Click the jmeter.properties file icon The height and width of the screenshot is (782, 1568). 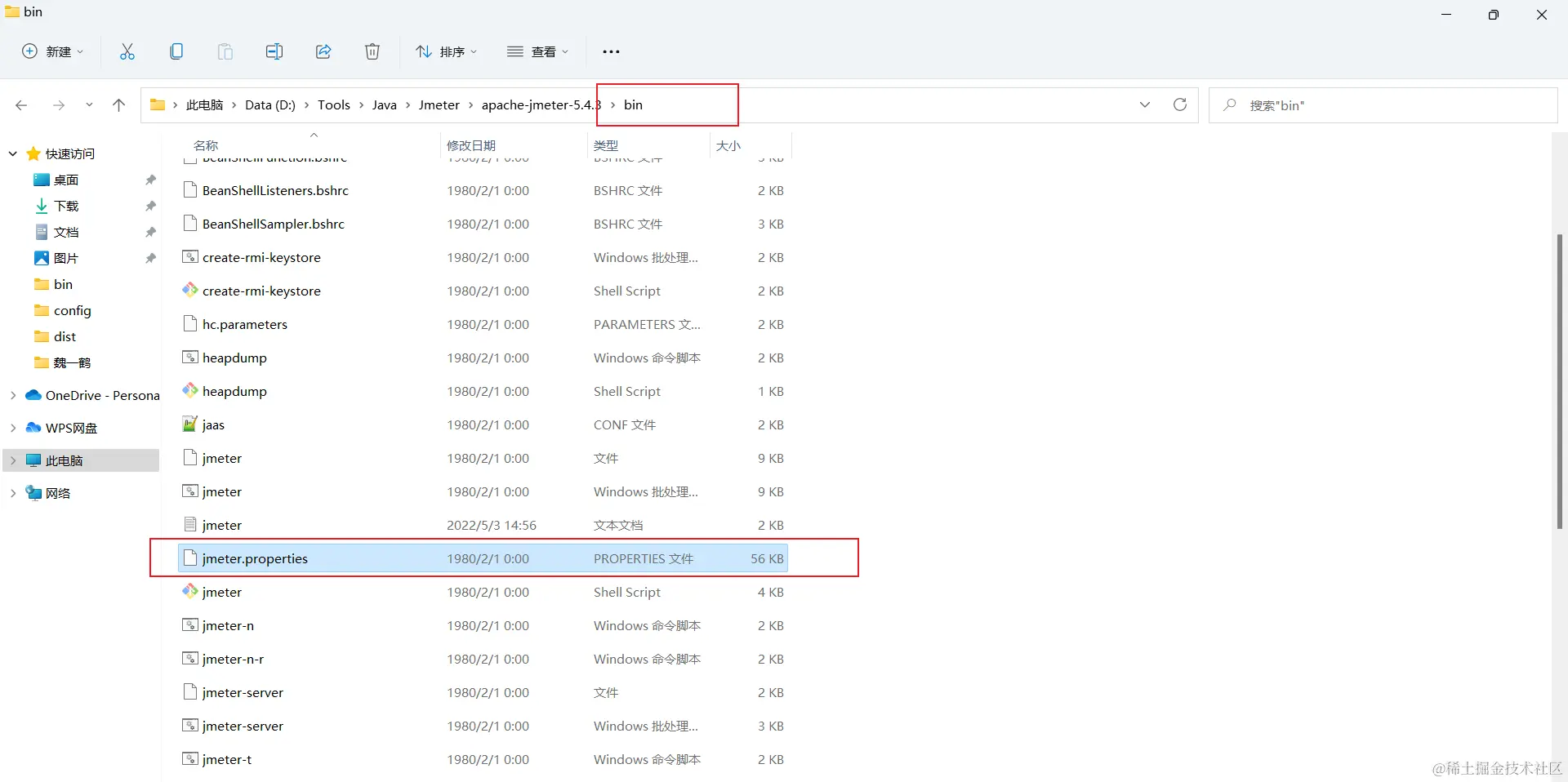coord(190,558)
